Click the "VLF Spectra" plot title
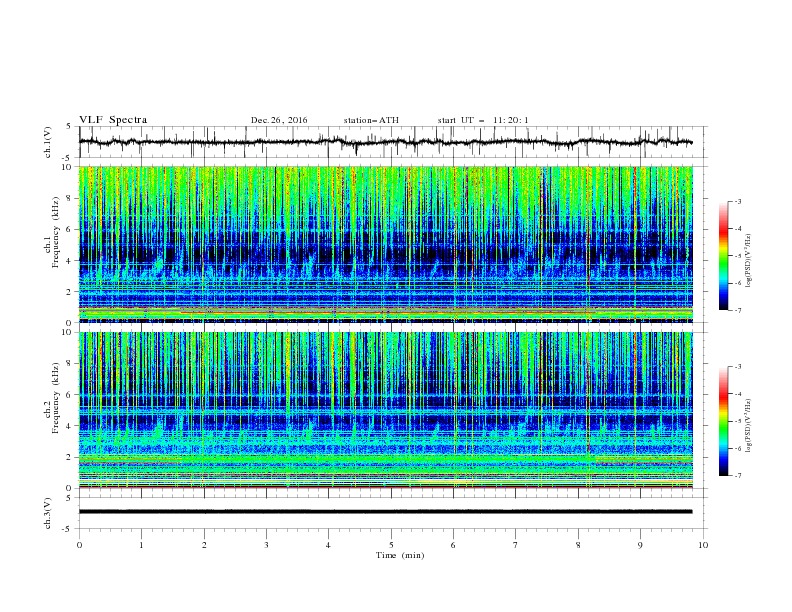This screenshot has width=792, height=612. pyautogui.click(x=113, y=120)
